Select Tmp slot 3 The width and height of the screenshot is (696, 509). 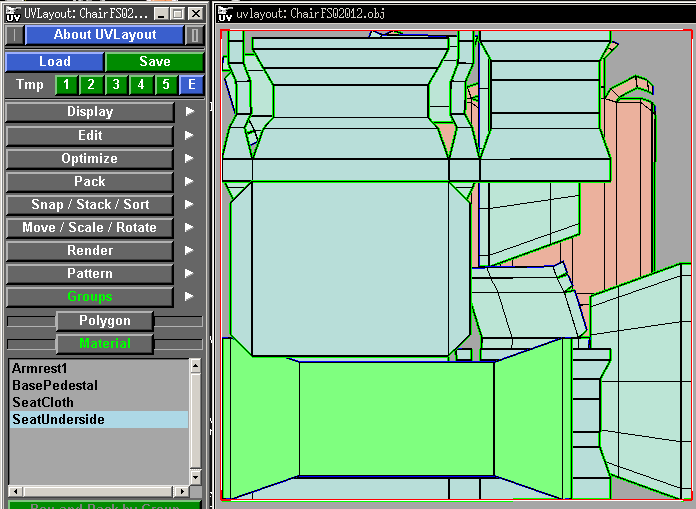point(116,84)
